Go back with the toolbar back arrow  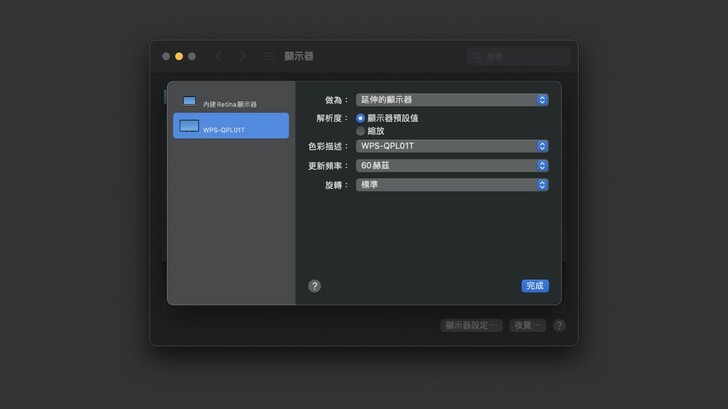pos(220,57)
